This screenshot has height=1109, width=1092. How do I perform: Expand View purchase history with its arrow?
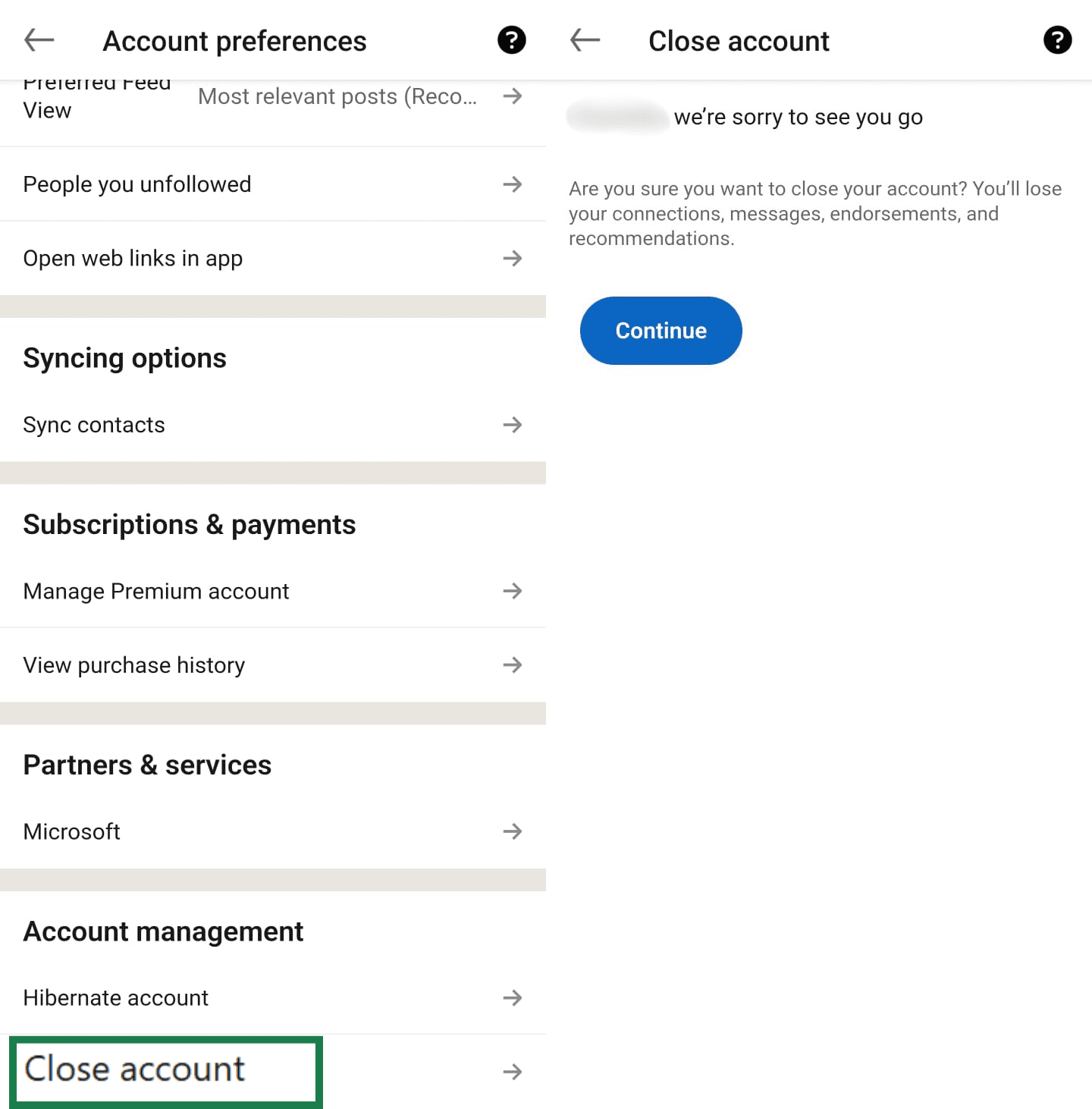513,665
